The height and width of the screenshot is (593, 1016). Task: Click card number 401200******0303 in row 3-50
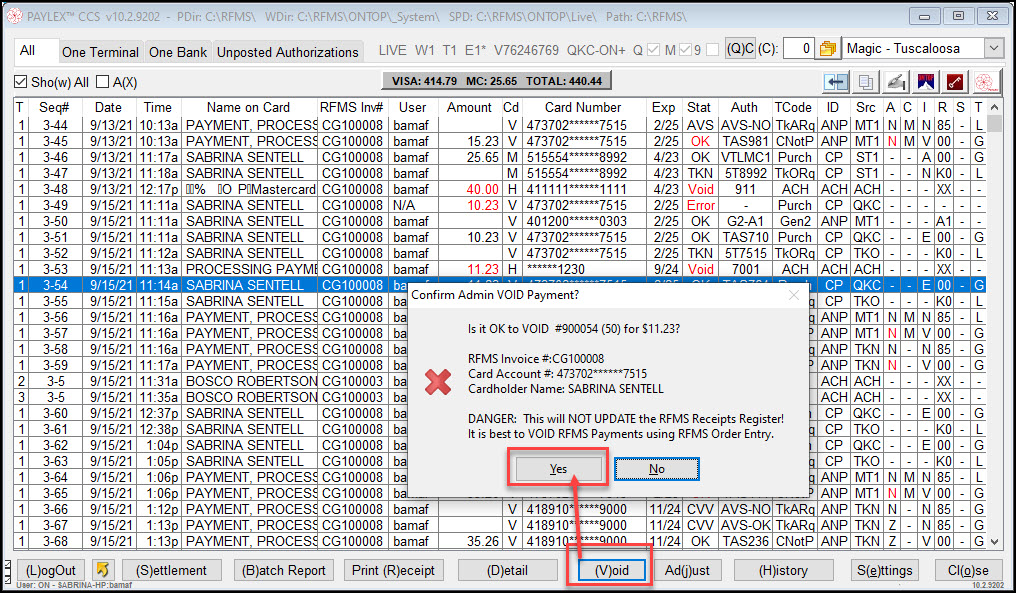577,221
